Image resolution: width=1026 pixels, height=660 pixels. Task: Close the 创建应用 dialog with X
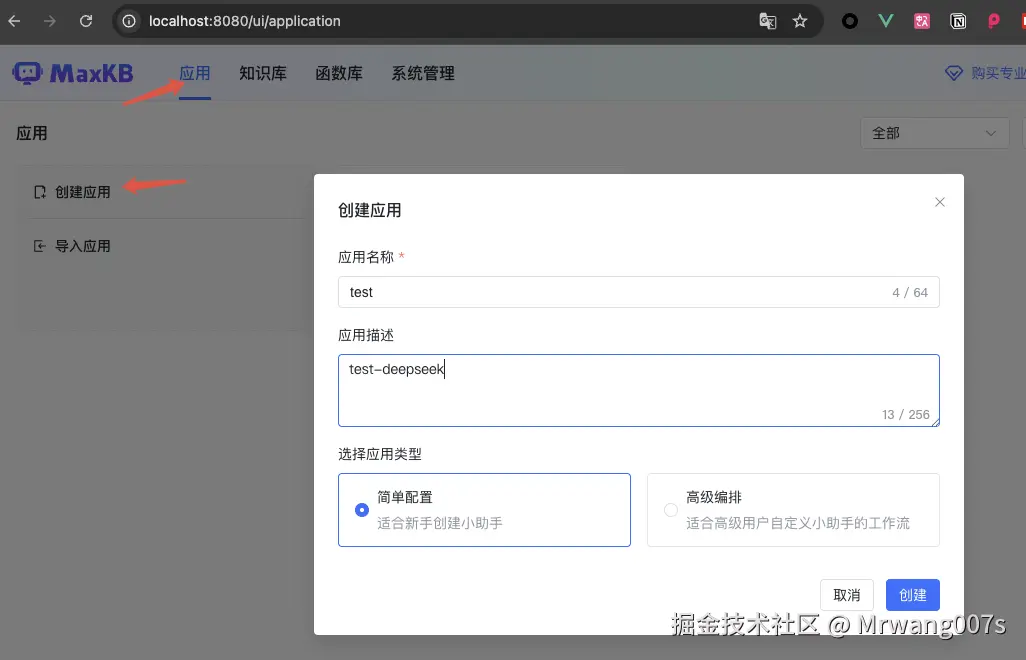(x=940, y=202)
